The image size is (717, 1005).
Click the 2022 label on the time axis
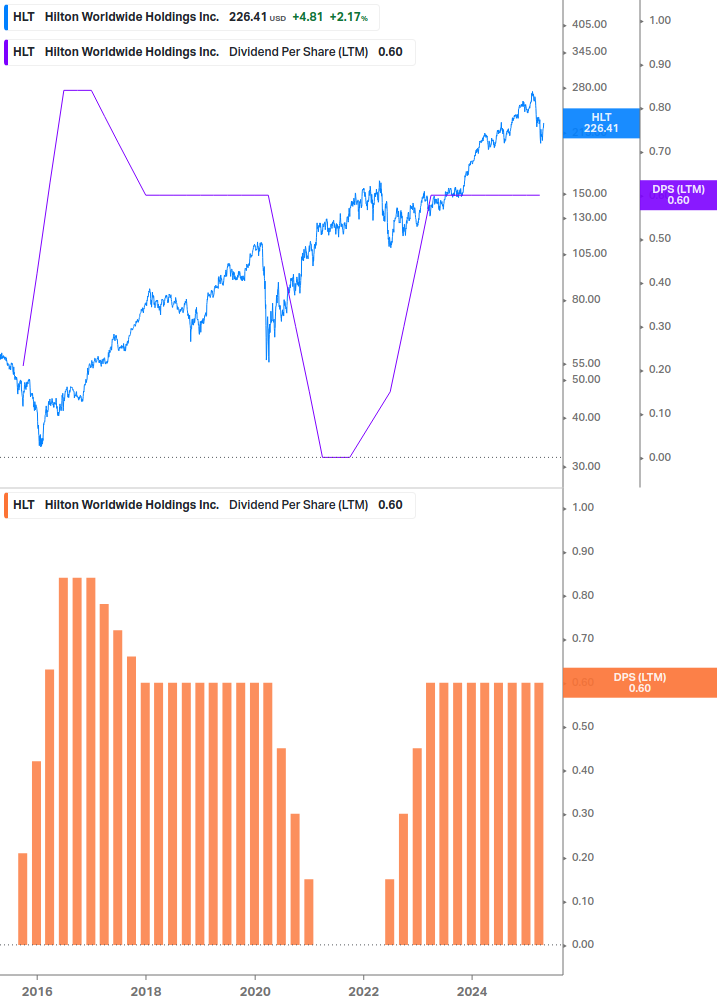point(363,992)
